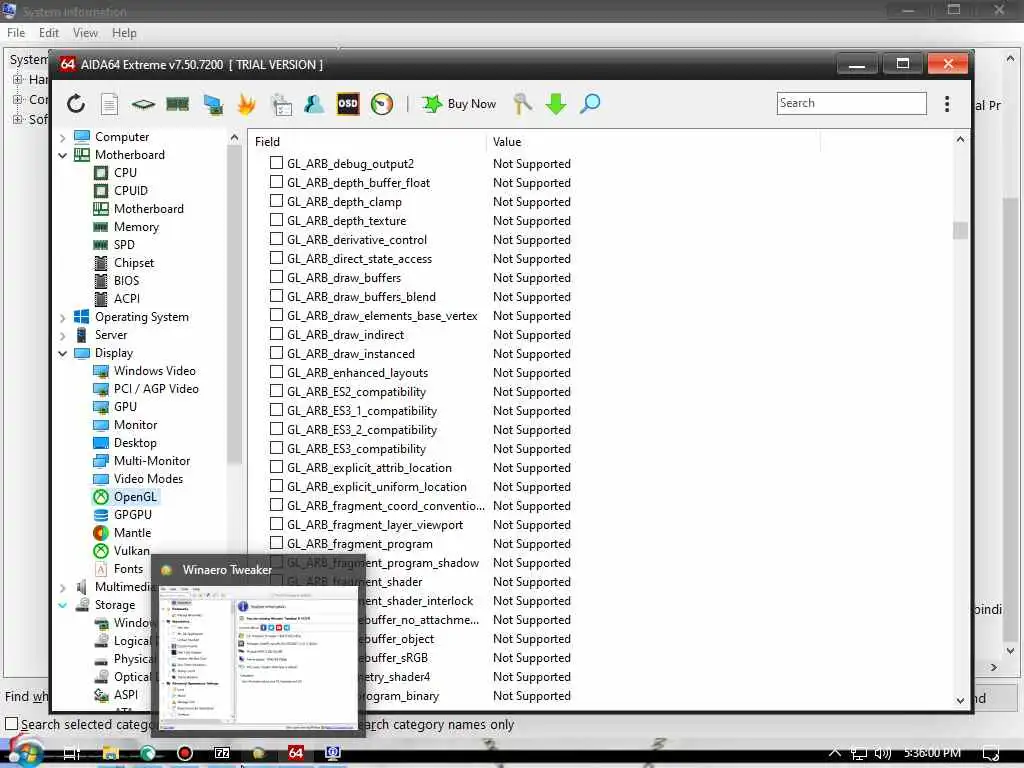The image size is (1024, 768).
Task: Open the Start button on taskbar
Action: pos(26,753)
